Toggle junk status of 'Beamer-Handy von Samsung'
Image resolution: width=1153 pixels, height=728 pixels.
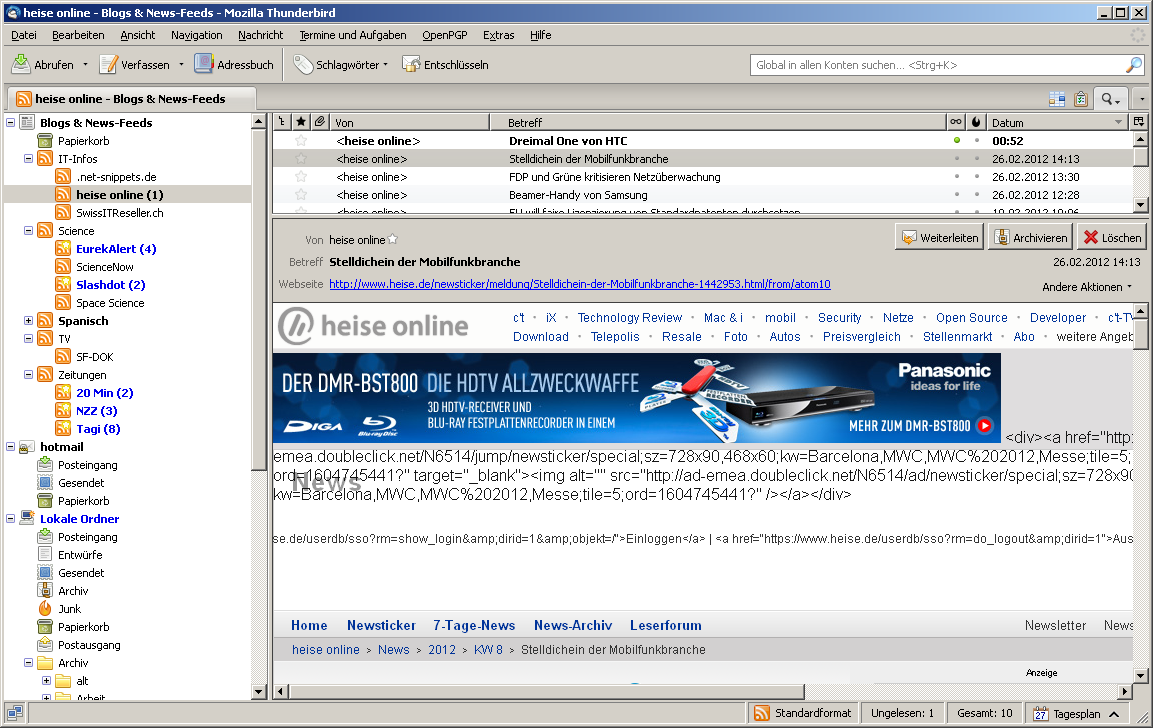[x=976, y=195]
